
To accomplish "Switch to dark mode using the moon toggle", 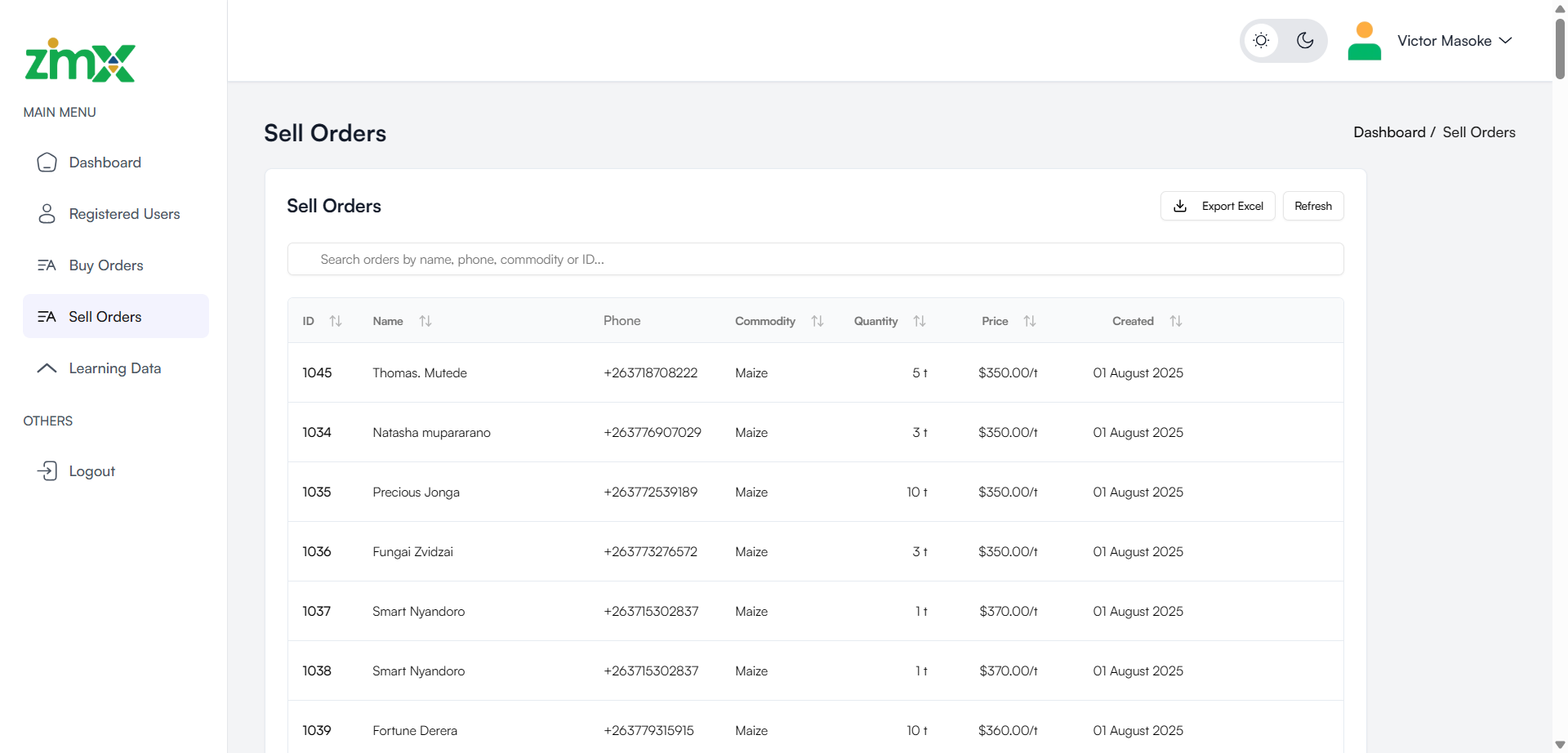I will (x=1304, y=40).
